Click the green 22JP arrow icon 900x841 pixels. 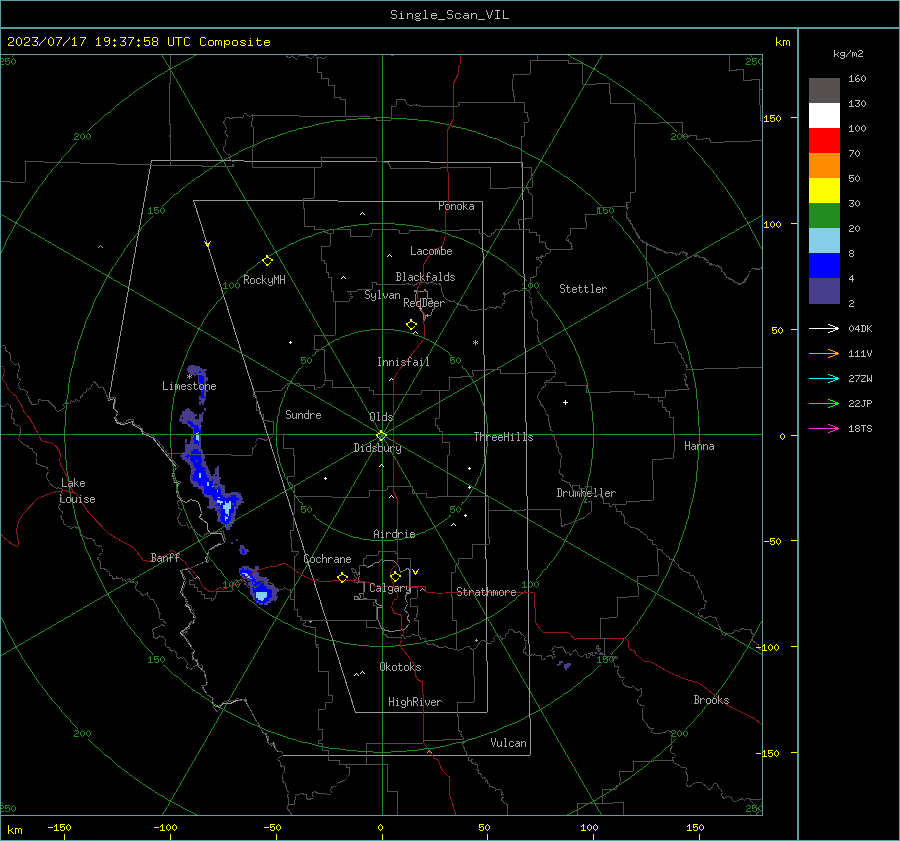[x=824, y=404]
